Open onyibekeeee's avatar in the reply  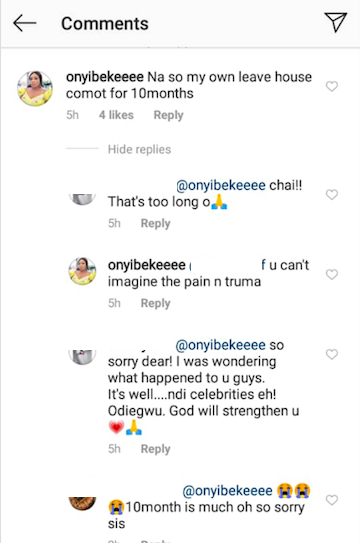coord(82,271)
